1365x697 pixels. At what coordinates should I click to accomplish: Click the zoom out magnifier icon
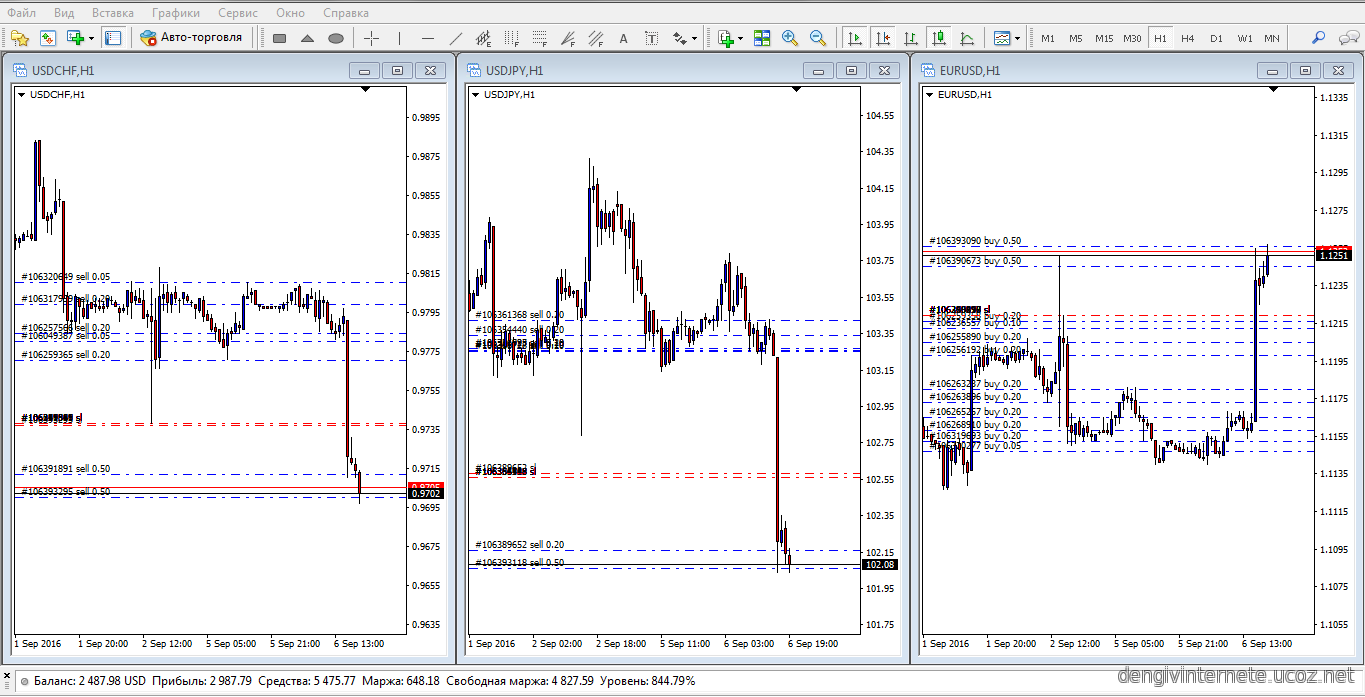[818, 38]
